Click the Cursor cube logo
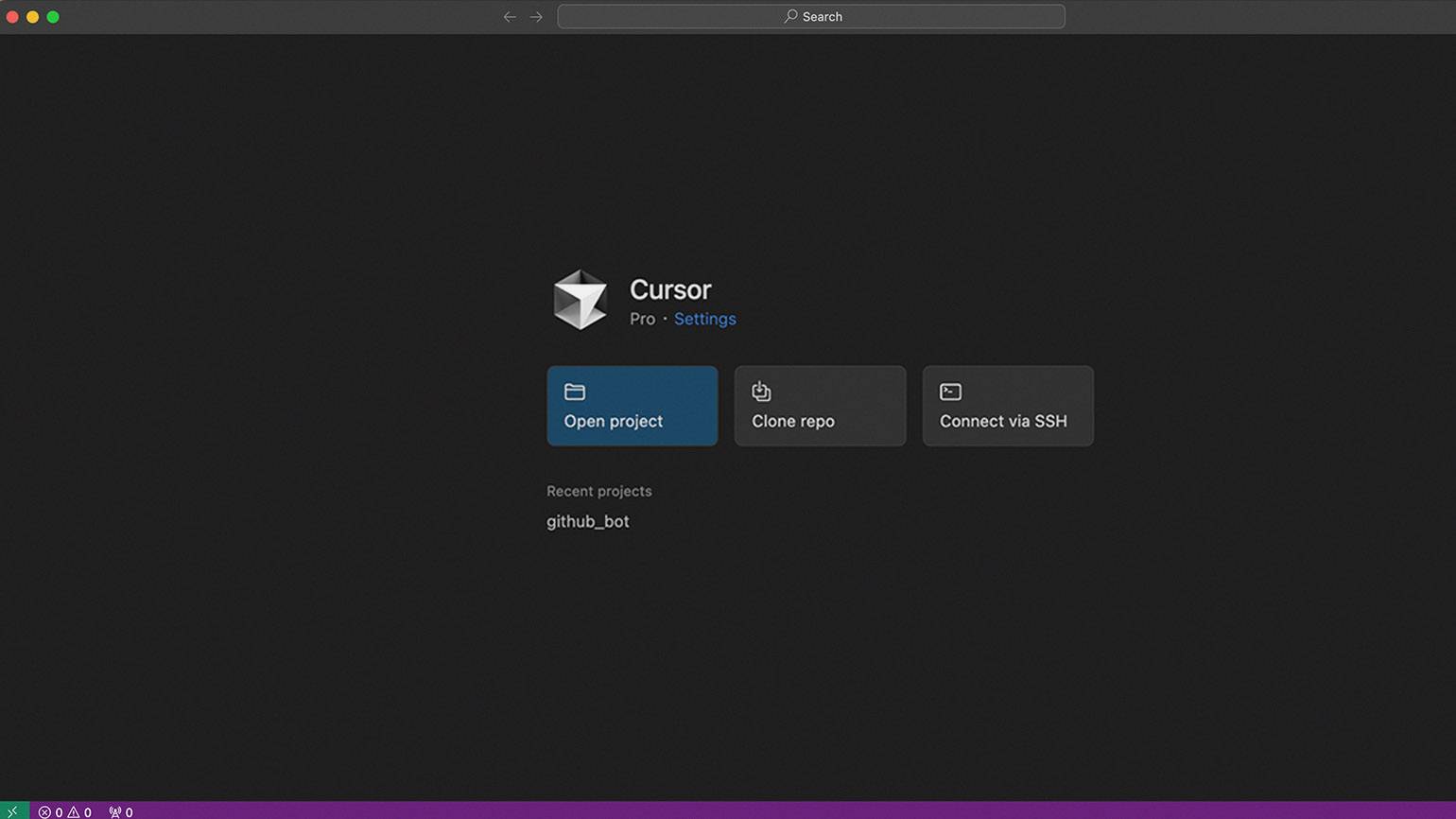Viewport: 1456px width, 819px height. 580,300
